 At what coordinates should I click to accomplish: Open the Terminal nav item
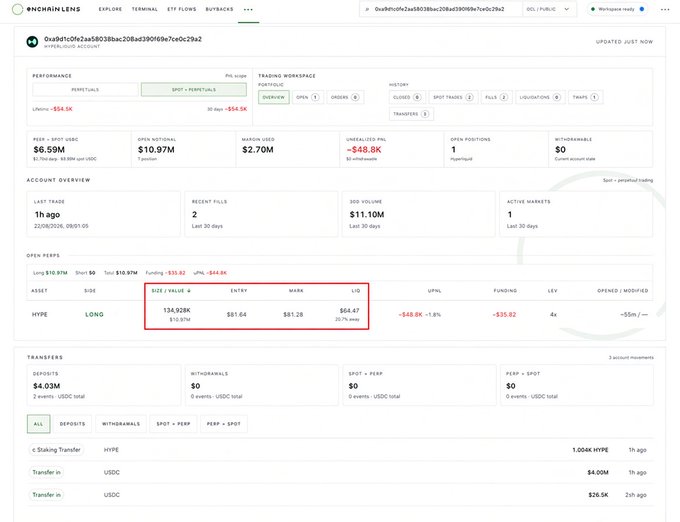145,9
